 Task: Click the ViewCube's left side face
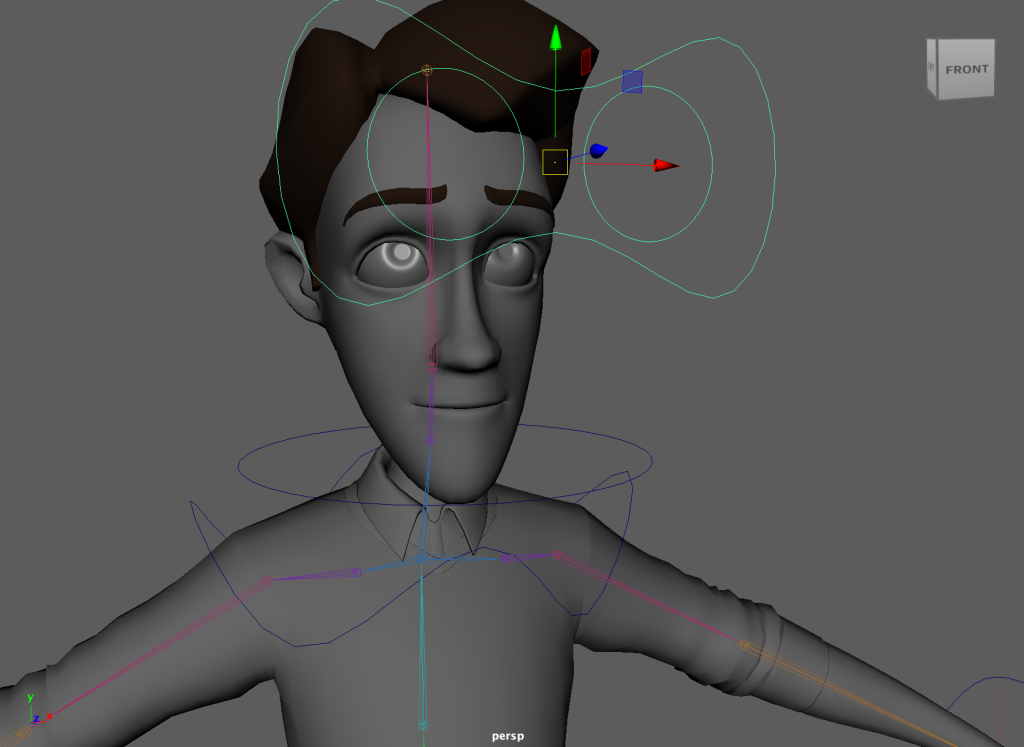tap(932, 68)
